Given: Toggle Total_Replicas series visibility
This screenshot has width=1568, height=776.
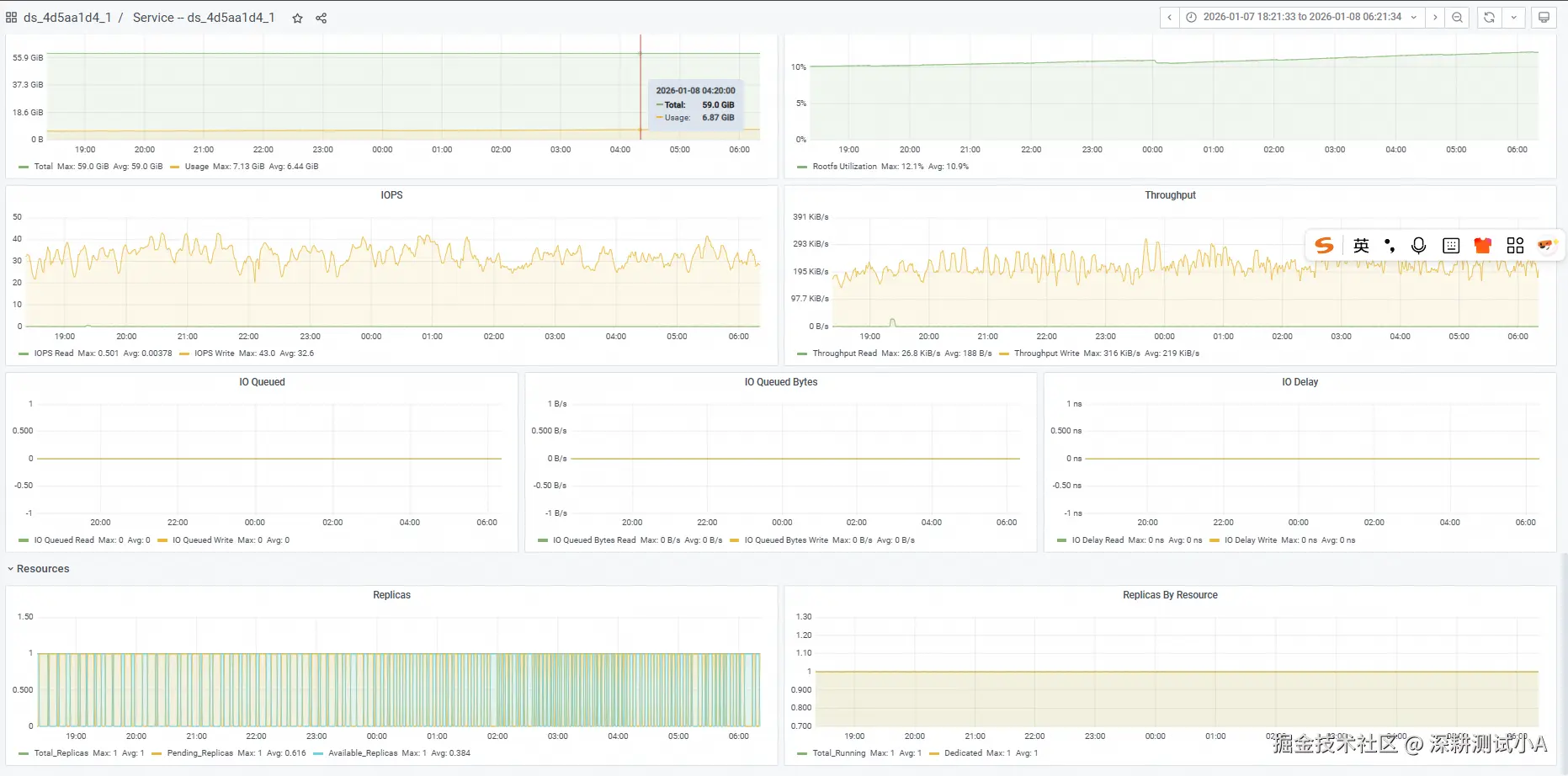Looking at the screenshot, I should 61,753.
